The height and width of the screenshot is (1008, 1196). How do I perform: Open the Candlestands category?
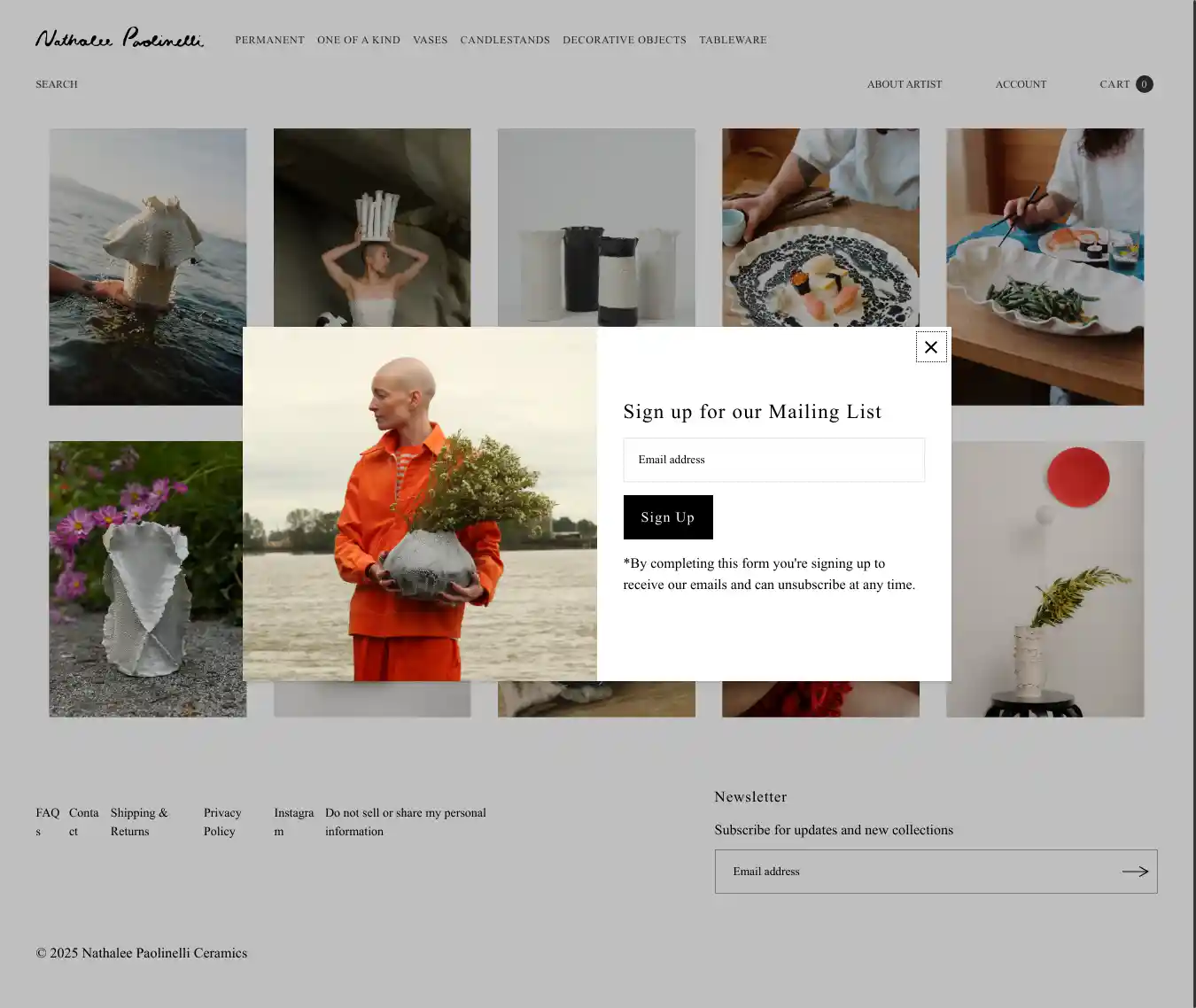click(x=505, y=40)
